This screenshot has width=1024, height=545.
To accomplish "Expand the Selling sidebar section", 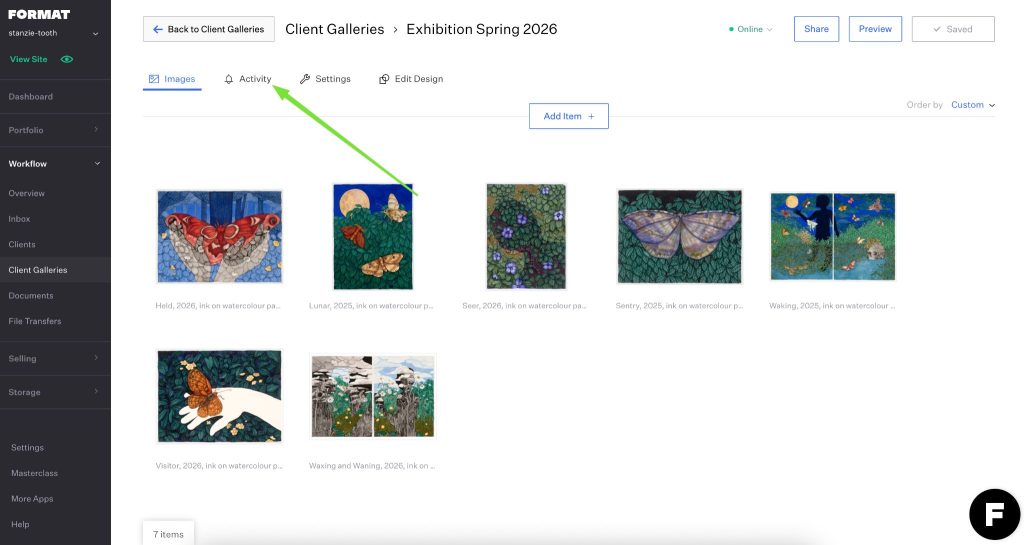I will click(55, 358).
